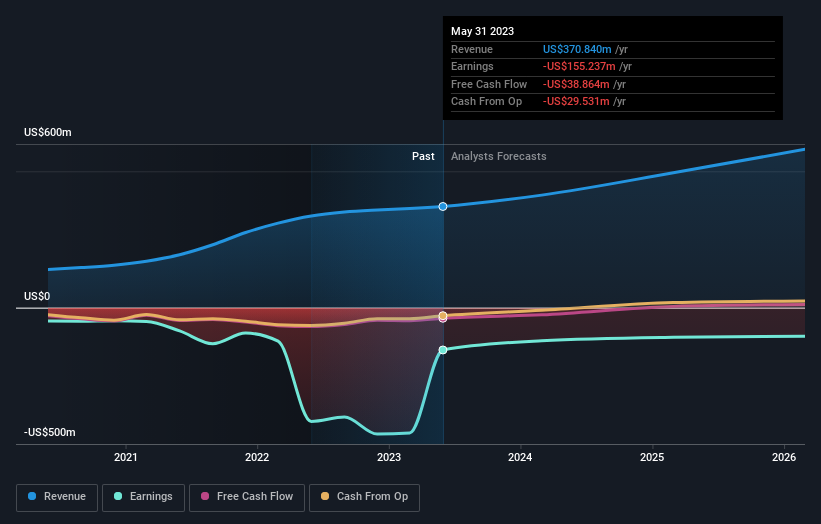Select the orange Cash From Op data point
Viewport: 821px width, 524px height.
443,315
